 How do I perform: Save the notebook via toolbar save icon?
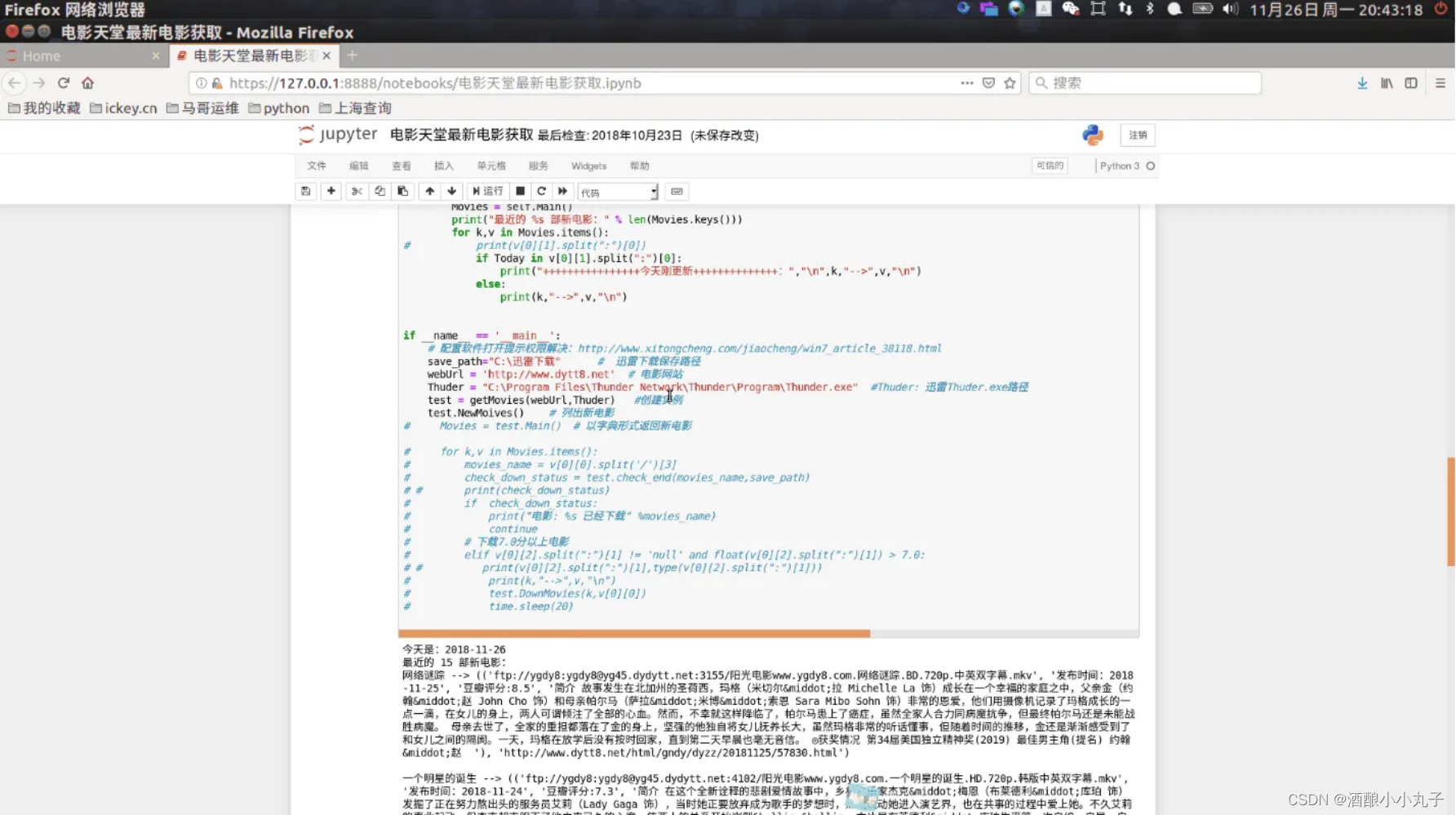click(305, 191)
